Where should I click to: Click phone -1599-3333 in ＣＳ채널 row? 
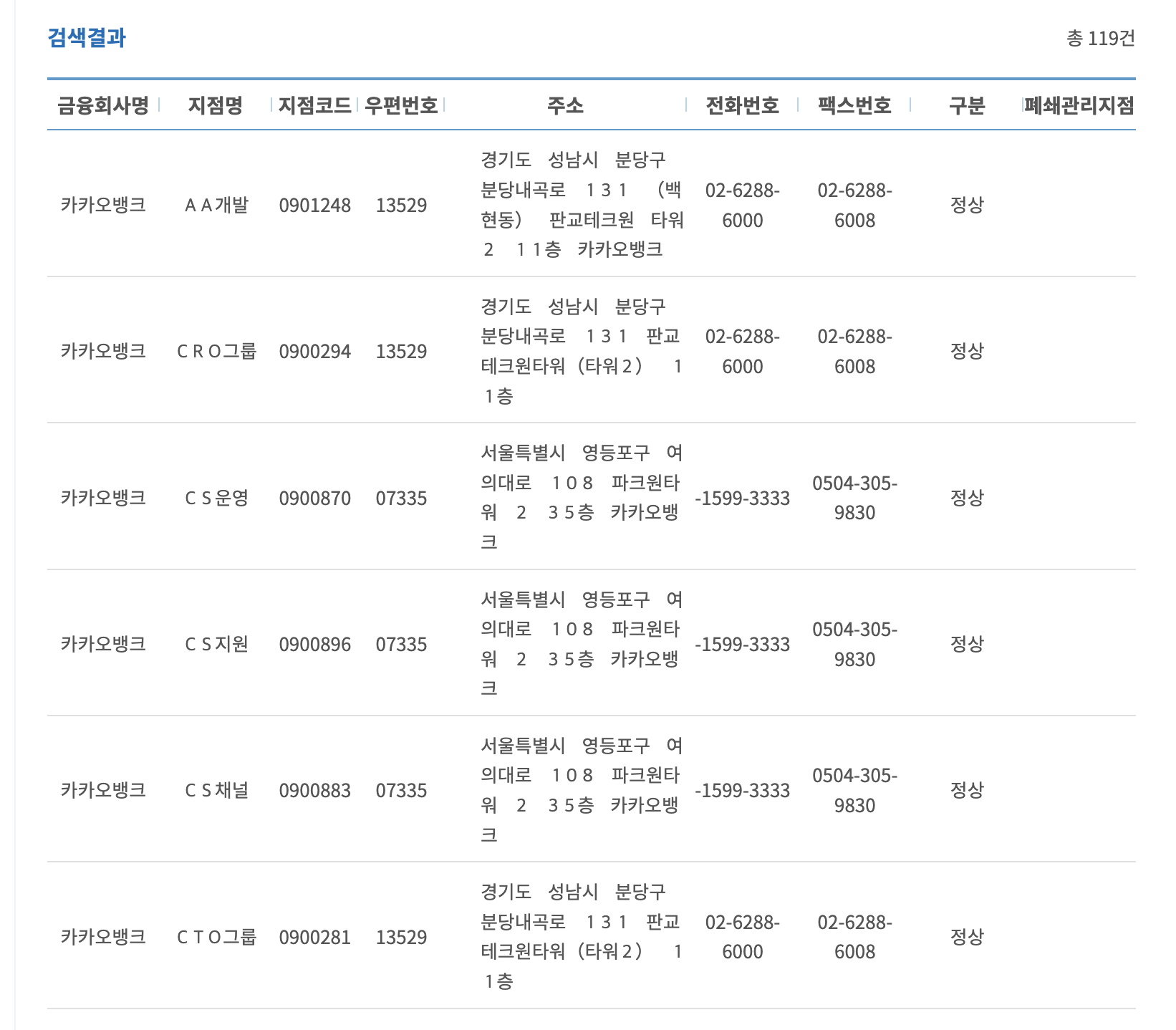click(742, 791)
